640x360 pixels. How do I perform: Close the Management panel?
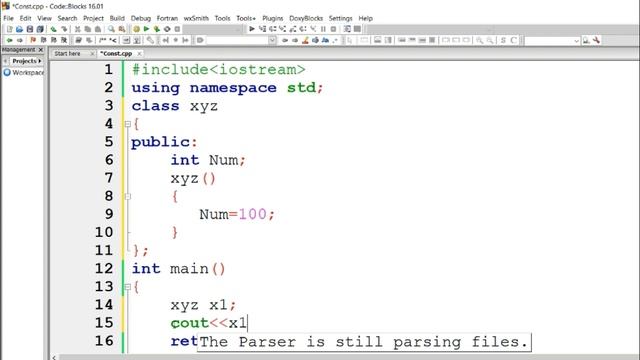tap(40, 49)
